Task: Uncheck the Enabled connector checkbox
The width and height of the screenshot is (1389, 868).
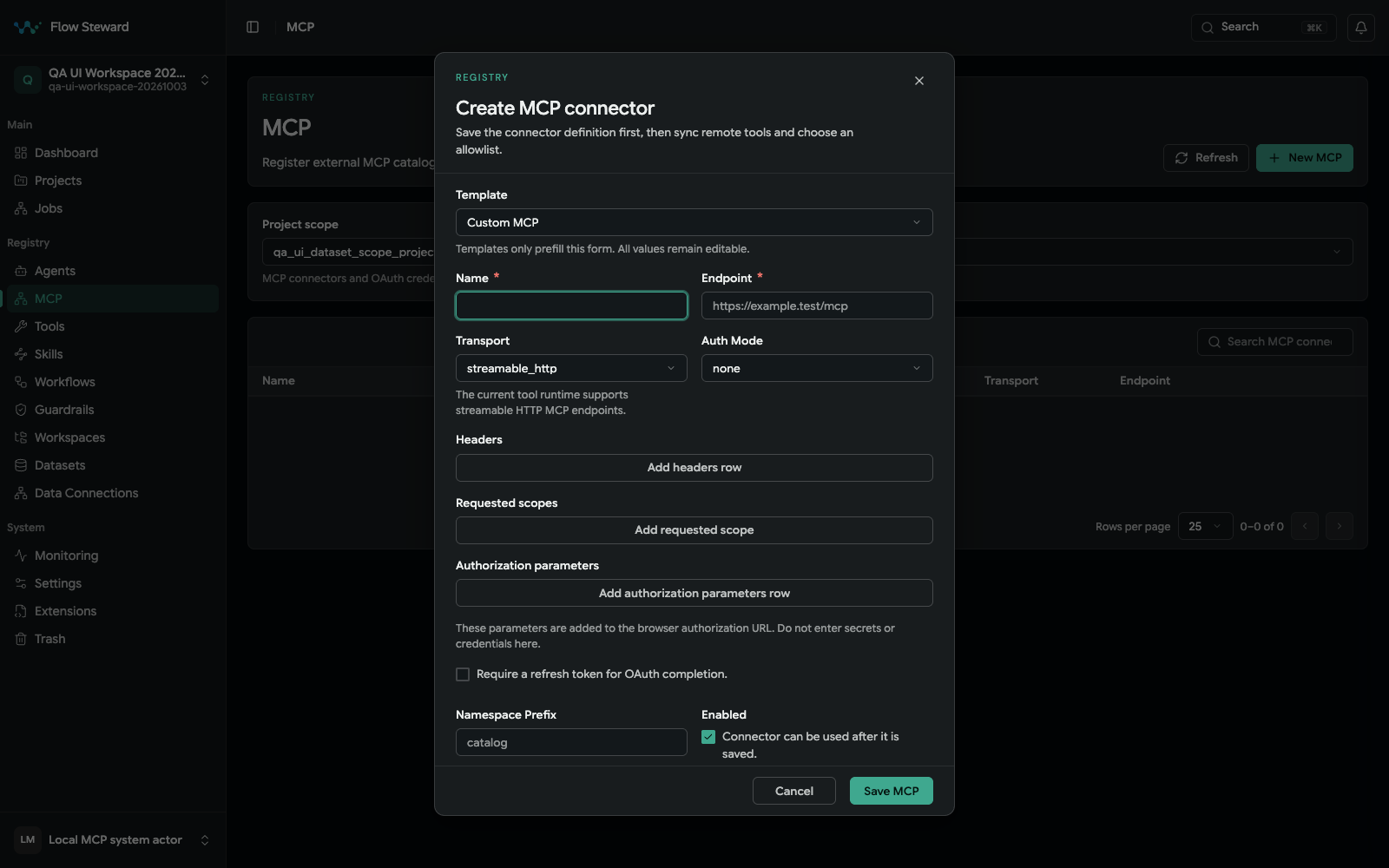Action: click(x=708, y=737)
